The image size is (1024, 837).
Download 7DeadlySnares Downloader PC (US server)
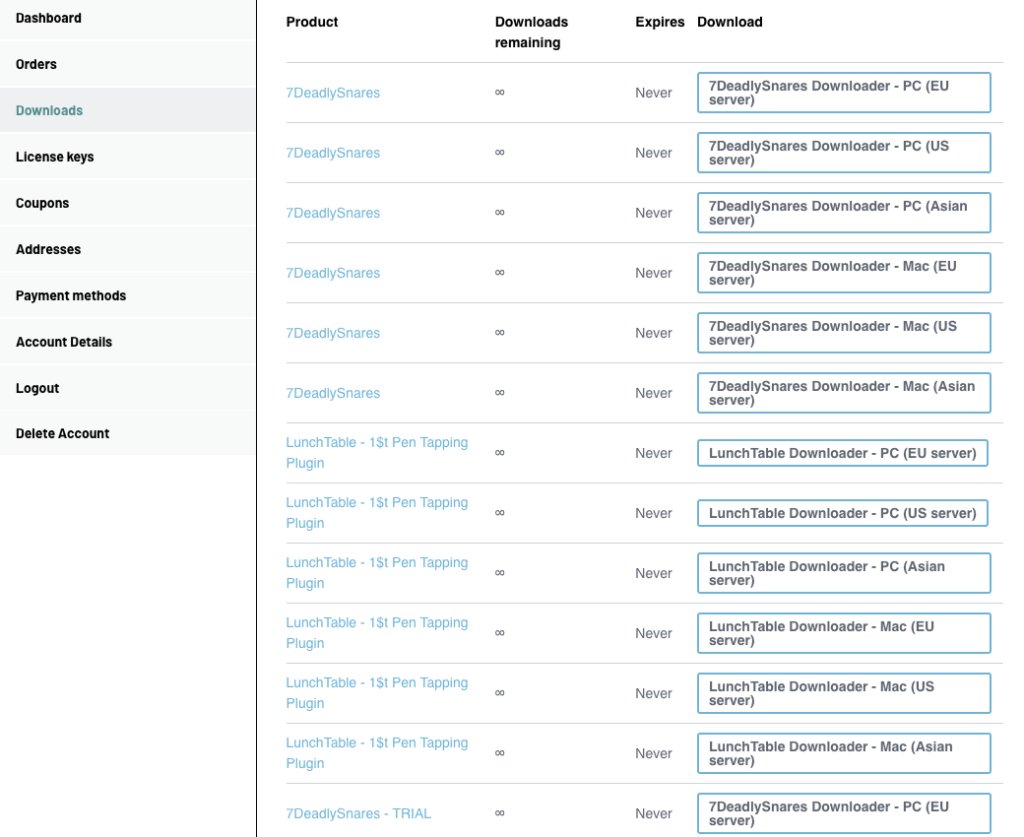(x=843, y=153)
